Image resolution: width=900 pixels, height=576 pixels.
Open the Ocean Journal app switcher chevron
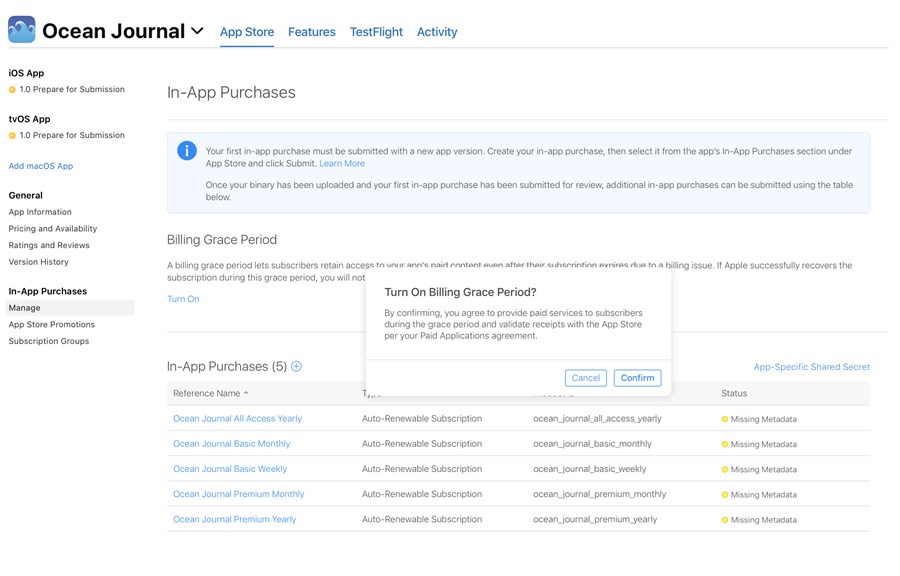coord(197,31)
